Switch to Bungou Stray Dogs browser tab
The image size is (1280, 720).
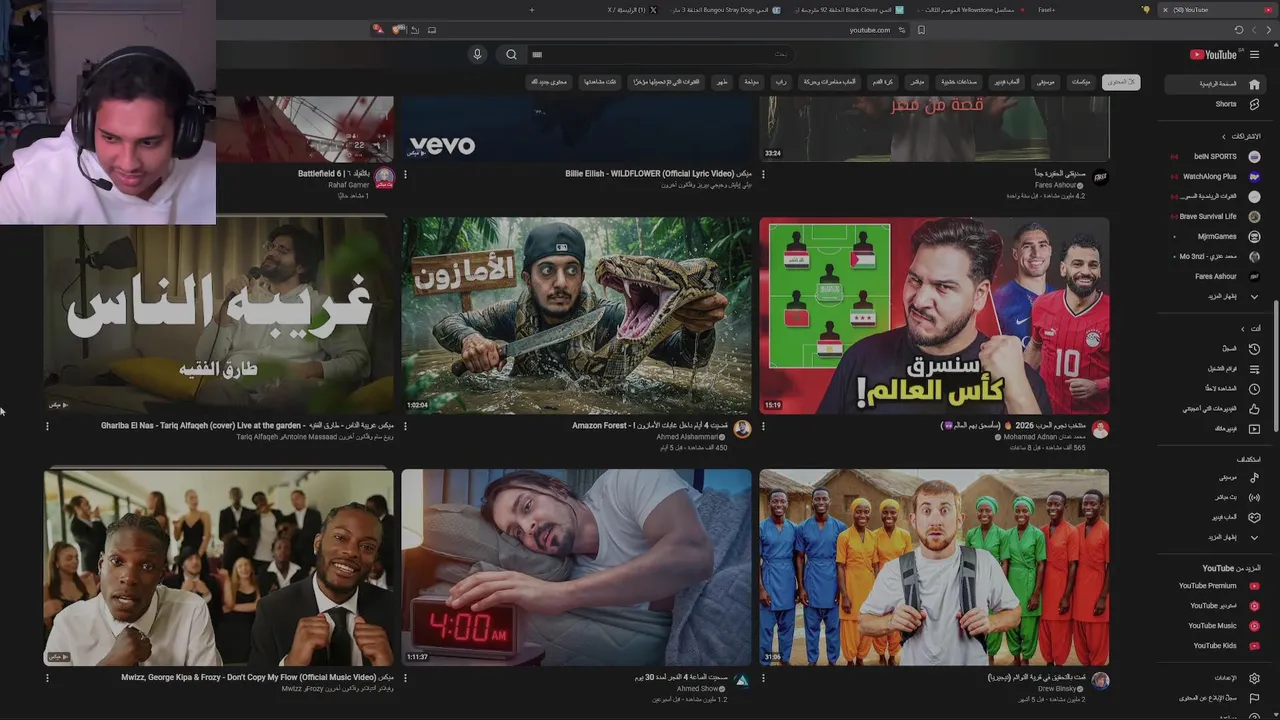coord(727,10)
